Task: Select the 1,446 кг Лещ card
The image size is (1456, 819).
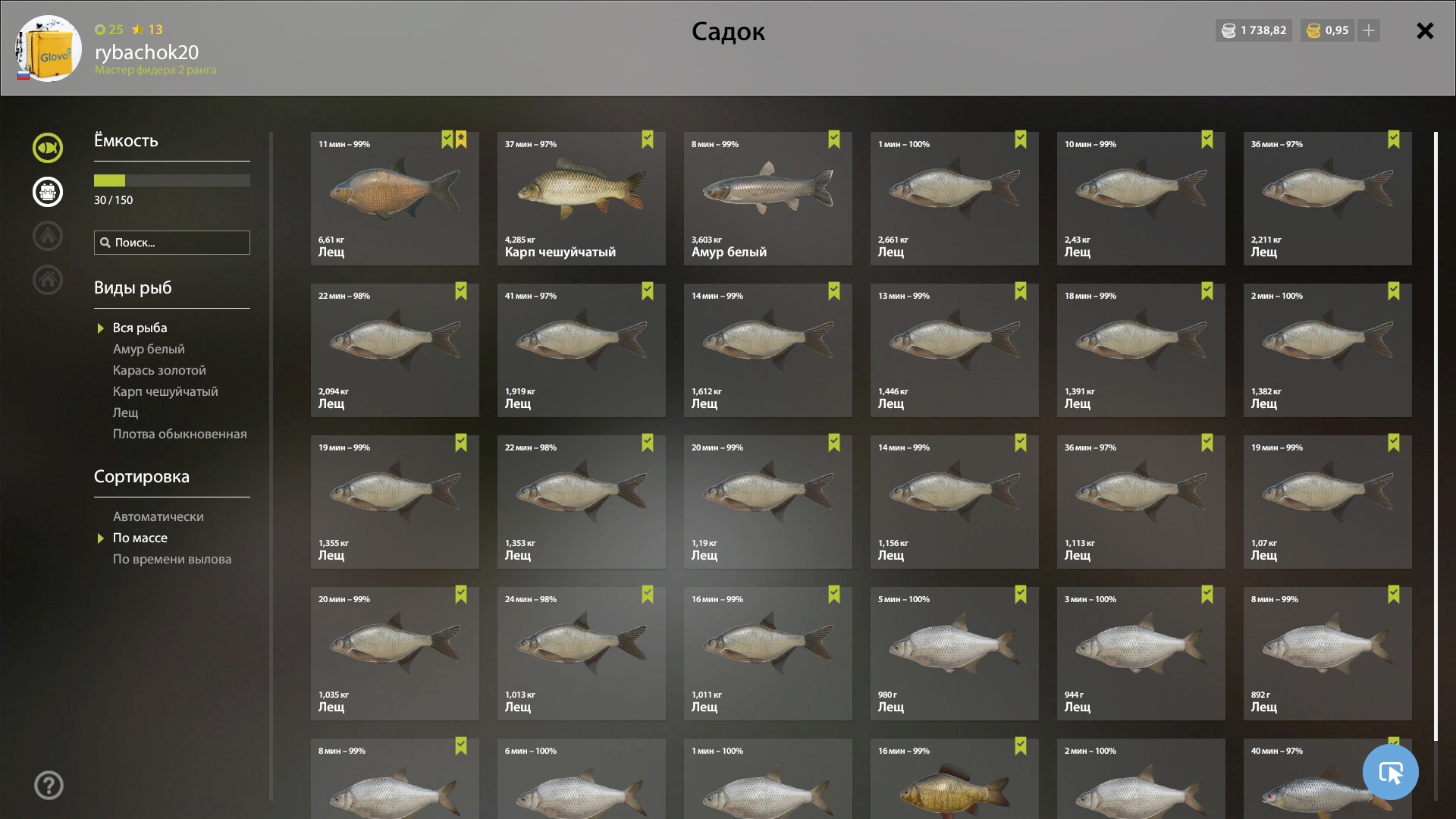Action: pos(955,350)
